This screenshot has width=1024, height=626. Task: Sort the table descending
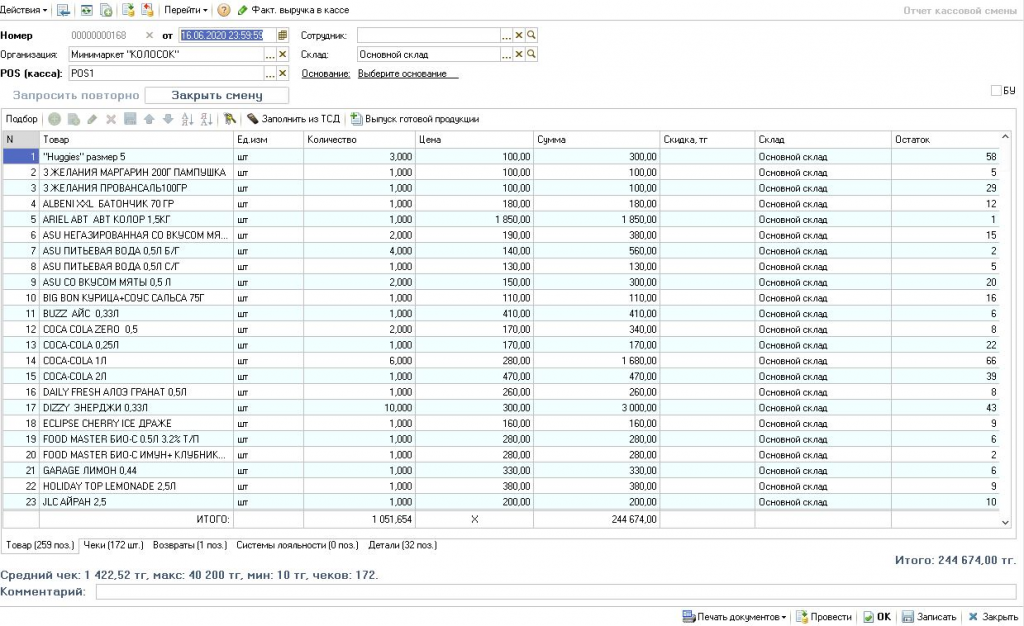[206, 119]
